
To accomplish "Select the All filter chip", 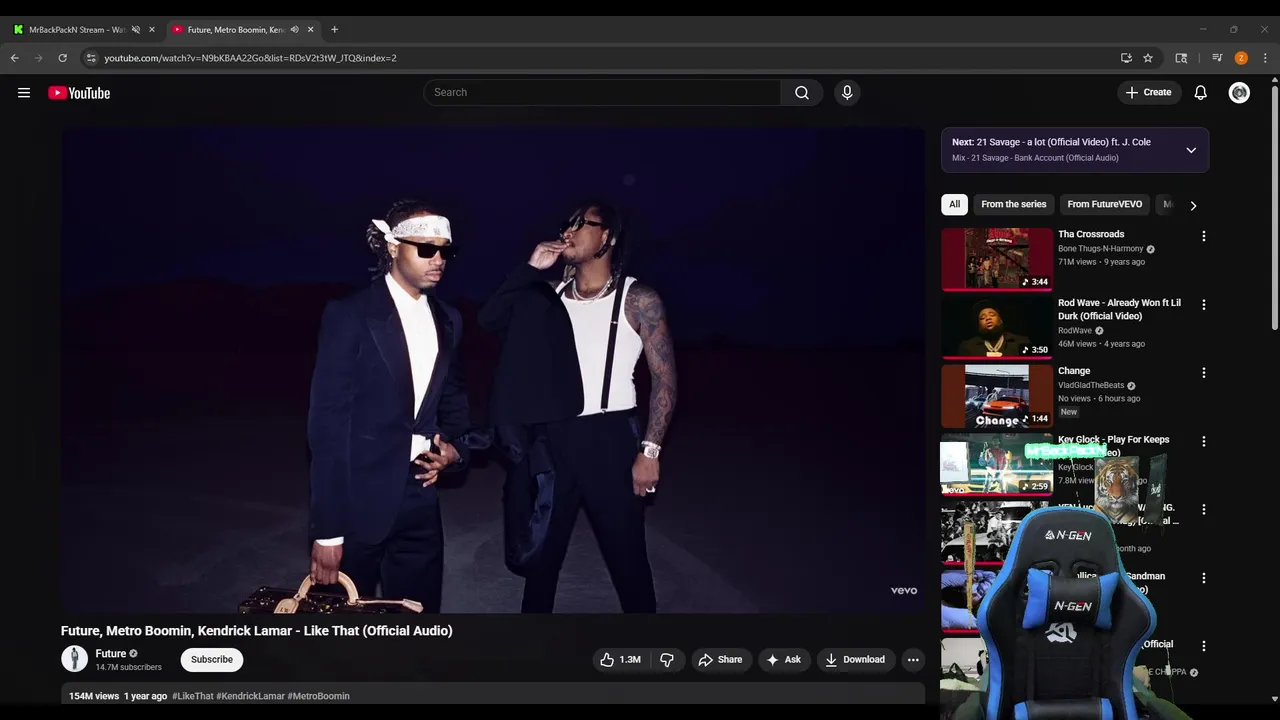I will [954, 204].
